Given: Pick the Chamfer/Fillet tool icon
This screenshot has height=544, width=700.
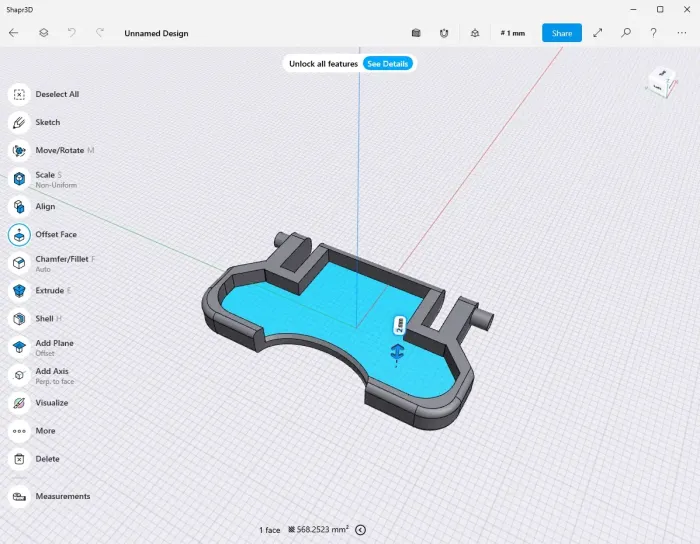Looking at the screenshot, I should point(19,263).
